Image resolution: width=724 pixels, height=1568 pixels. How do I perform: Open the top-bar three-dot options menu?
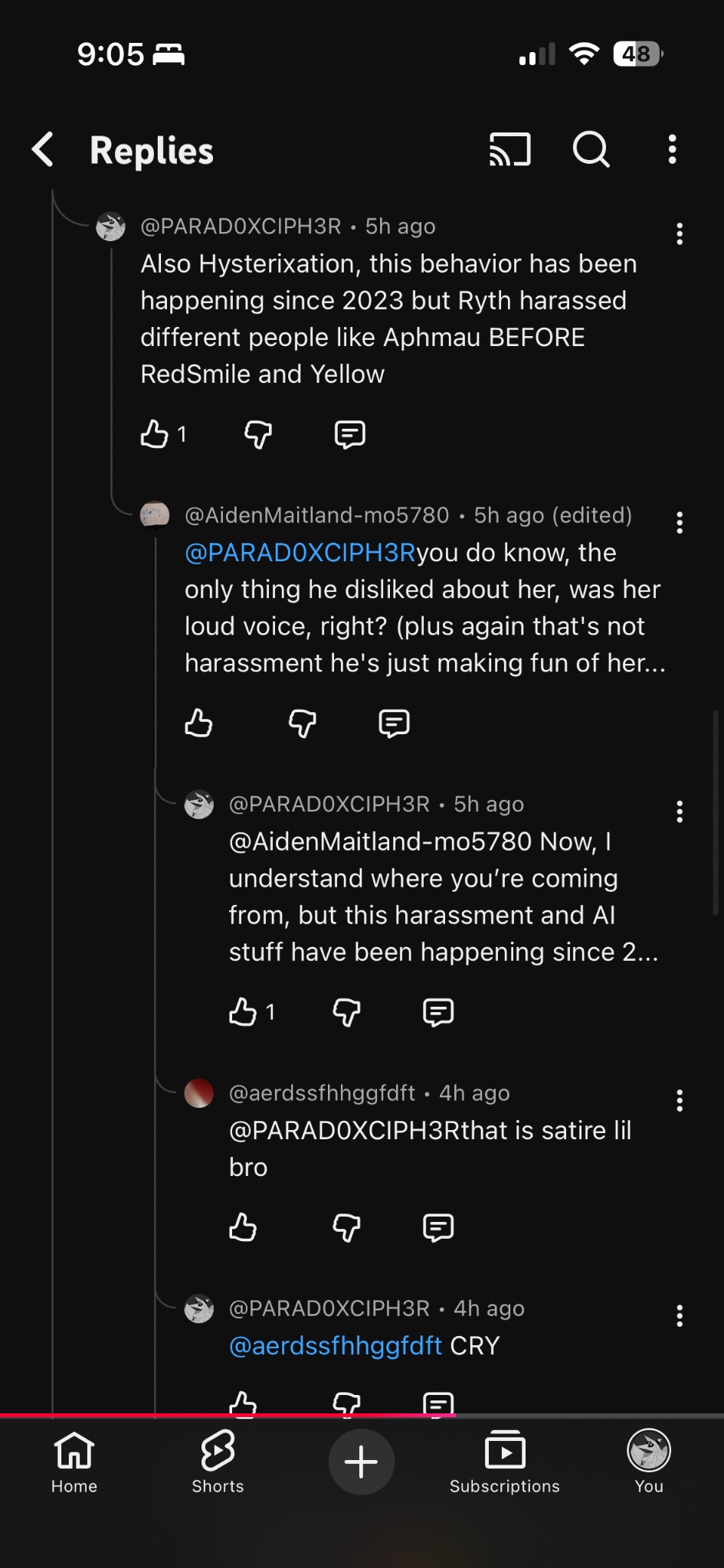tap(672, 149)
